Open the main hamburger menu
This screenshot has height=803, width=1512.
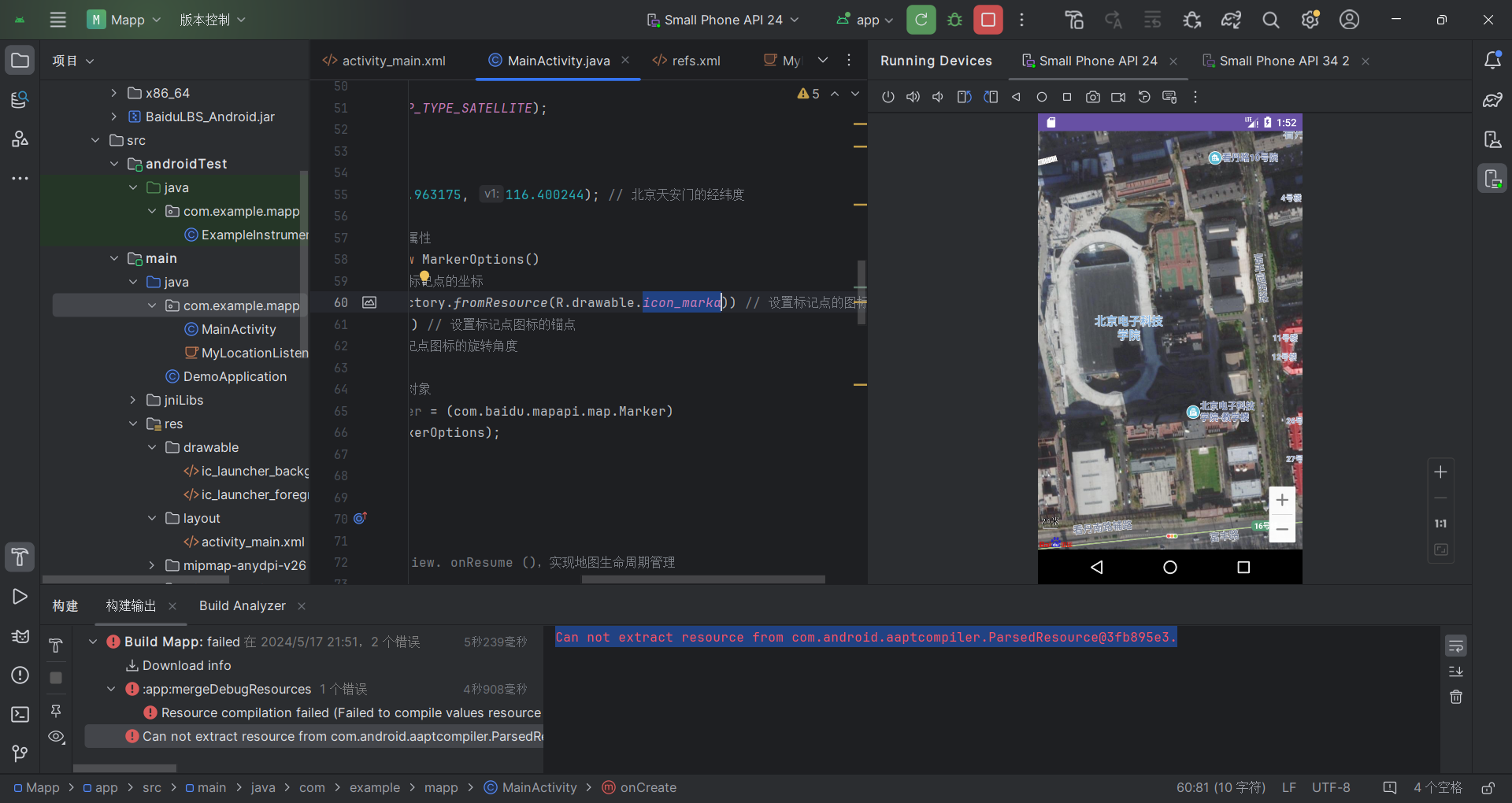click(x=57, y=20)
